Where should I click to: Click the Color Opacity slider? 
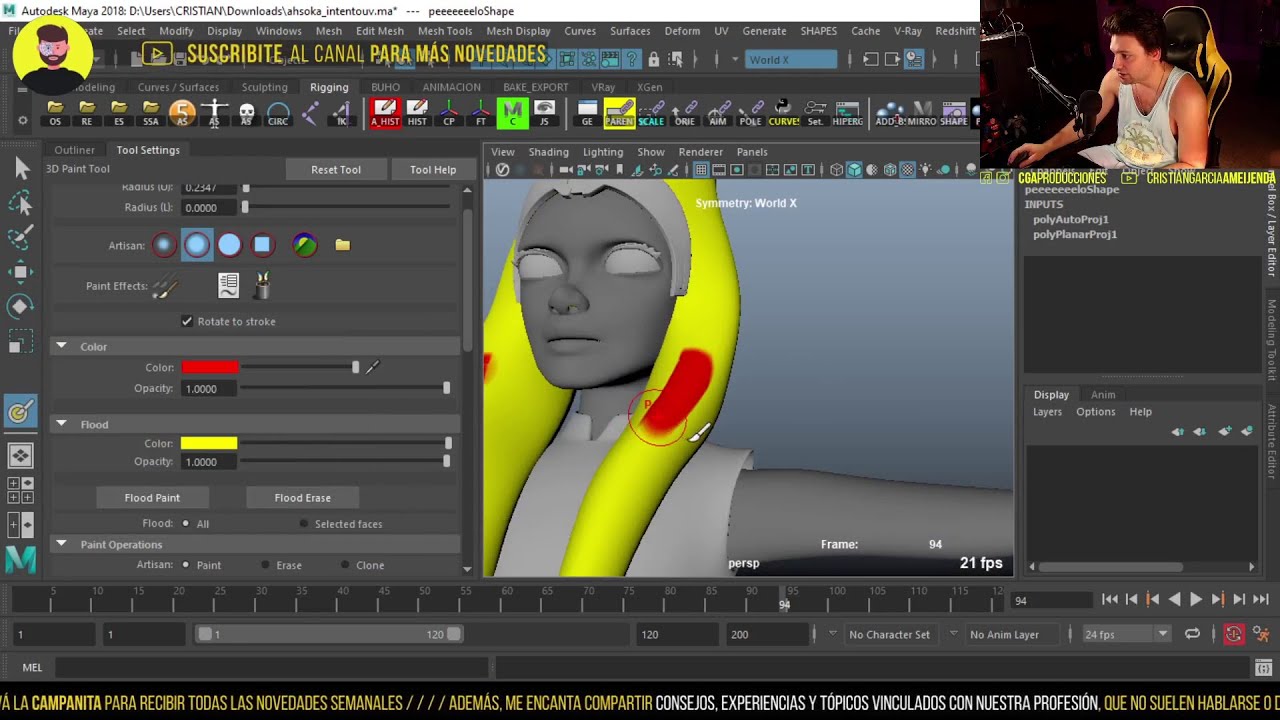[x=344, y=388]
